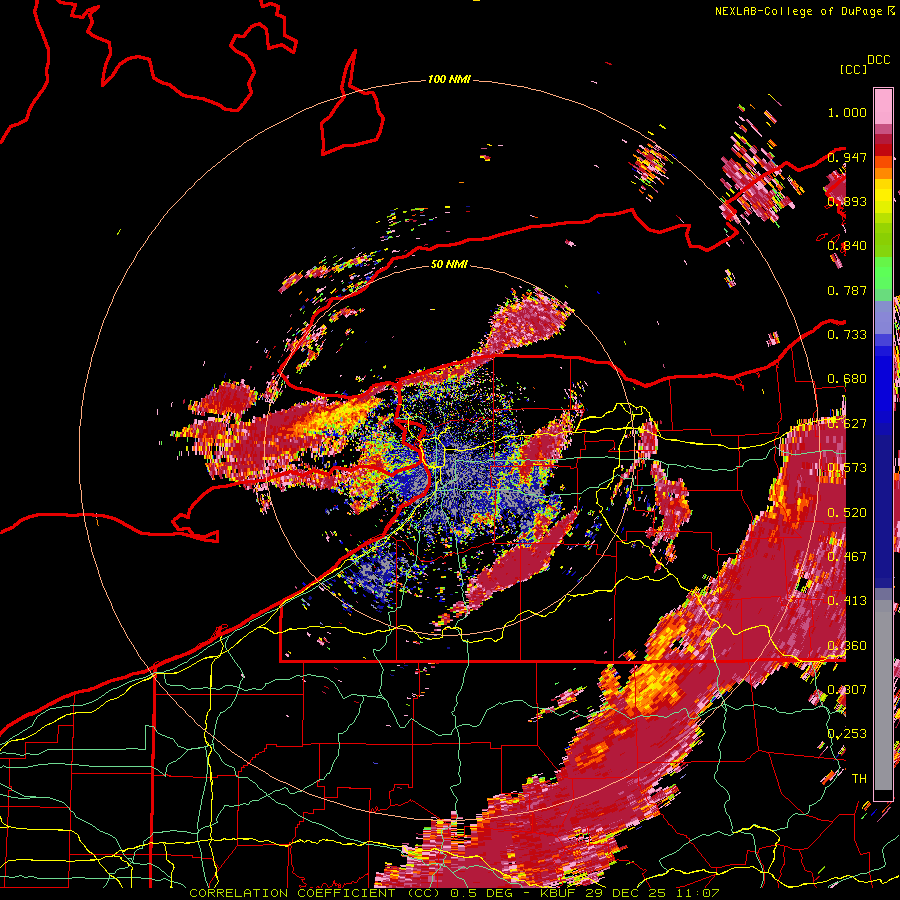Click the [CC] legend unit label

click(x=853, y=69)
